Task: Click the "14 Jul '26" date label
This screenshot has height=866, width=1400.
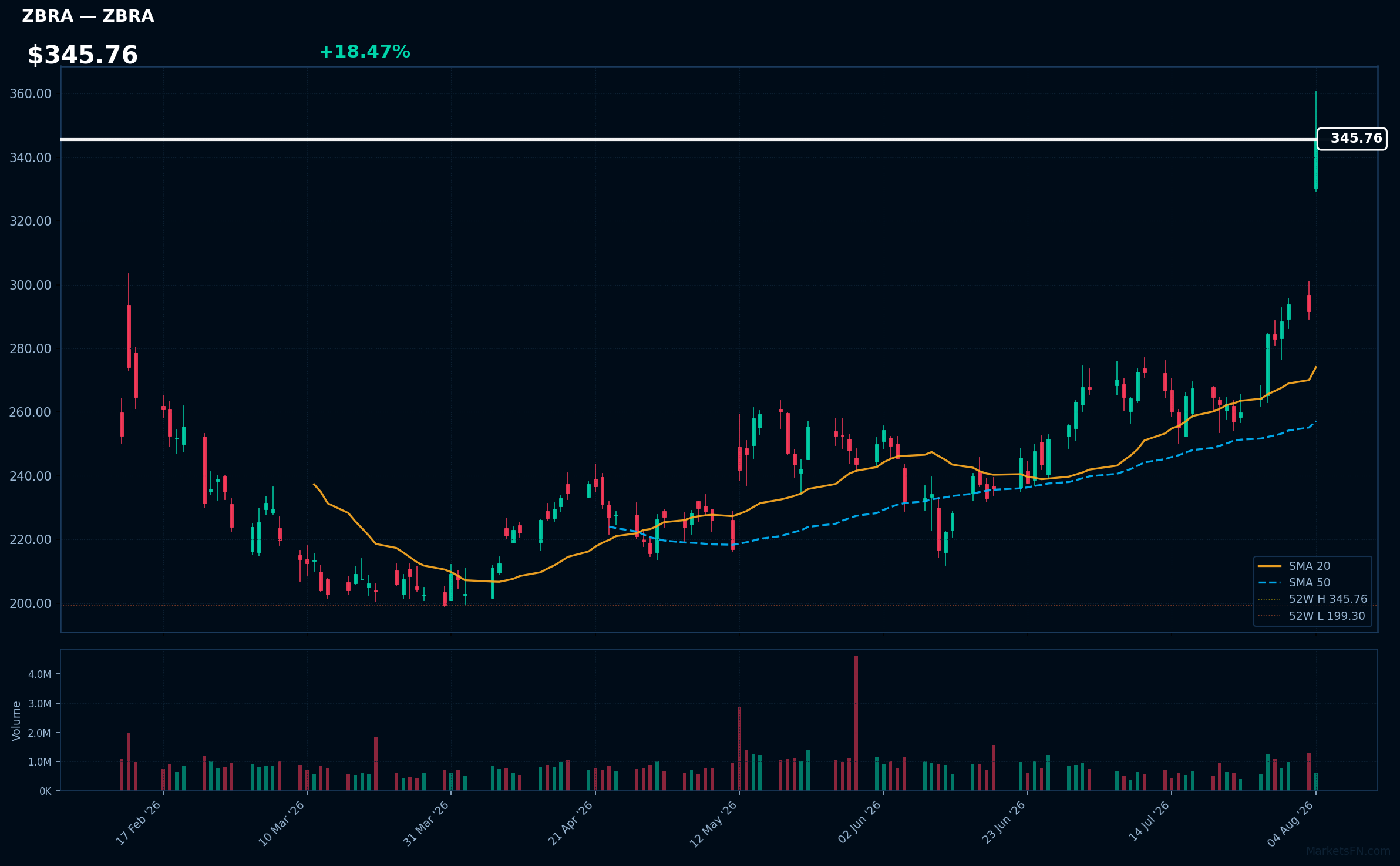Action: click(1149, 823)
